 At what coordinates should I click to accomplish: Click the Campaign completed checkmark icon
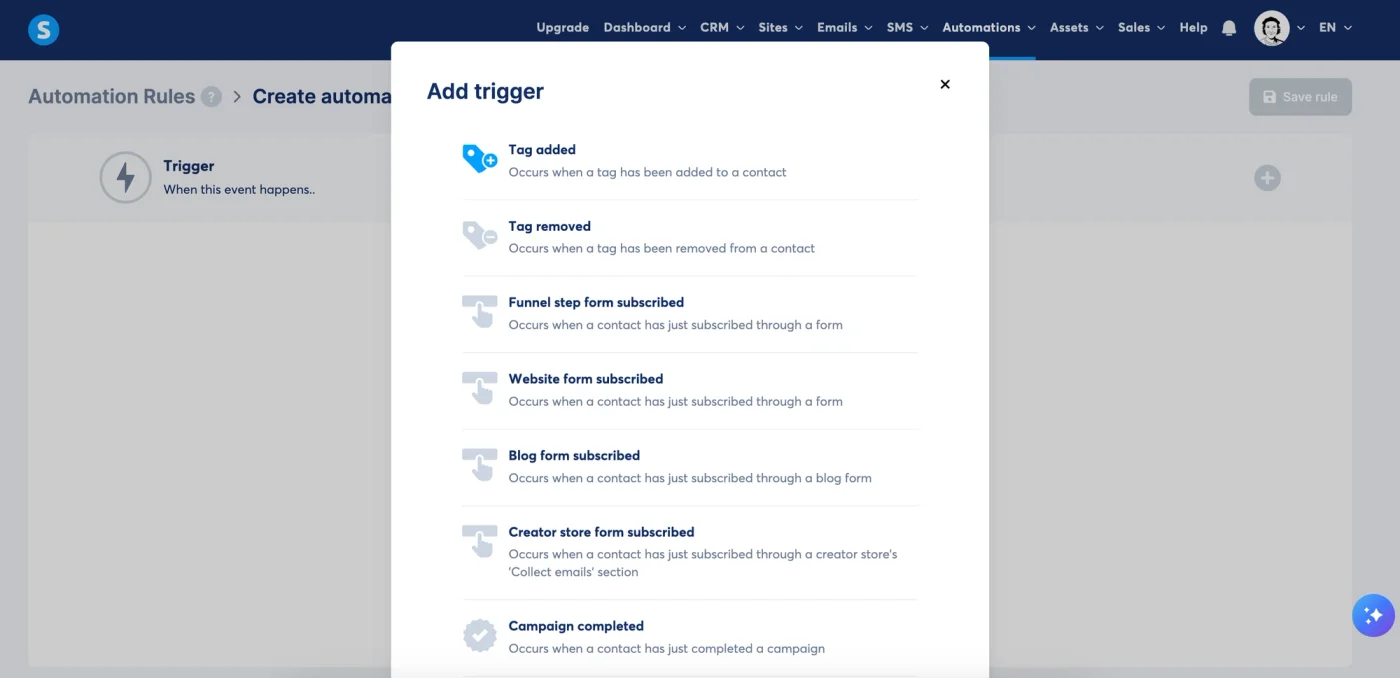[x=479, y=634]
